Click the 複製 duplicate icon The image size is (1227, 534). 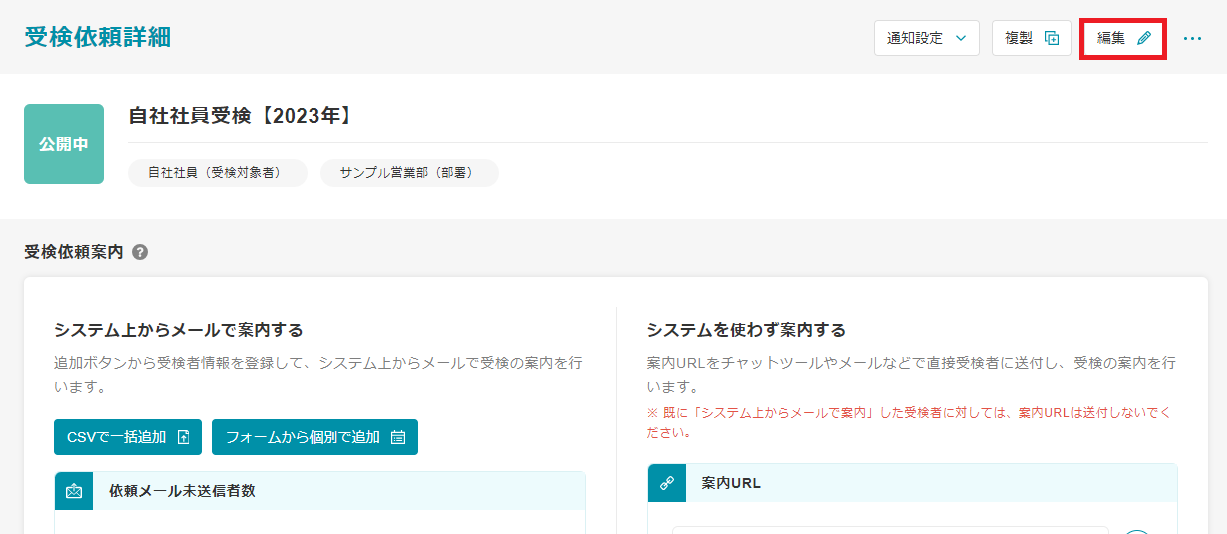[1051, 38]
